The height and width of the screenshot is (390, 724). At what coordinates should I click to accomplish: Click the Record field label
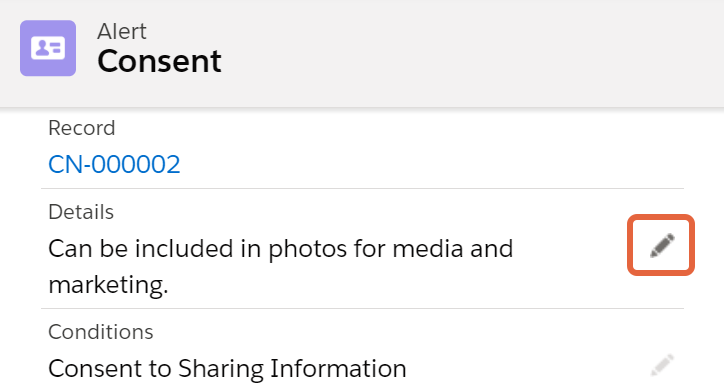[x=82, y=128]
